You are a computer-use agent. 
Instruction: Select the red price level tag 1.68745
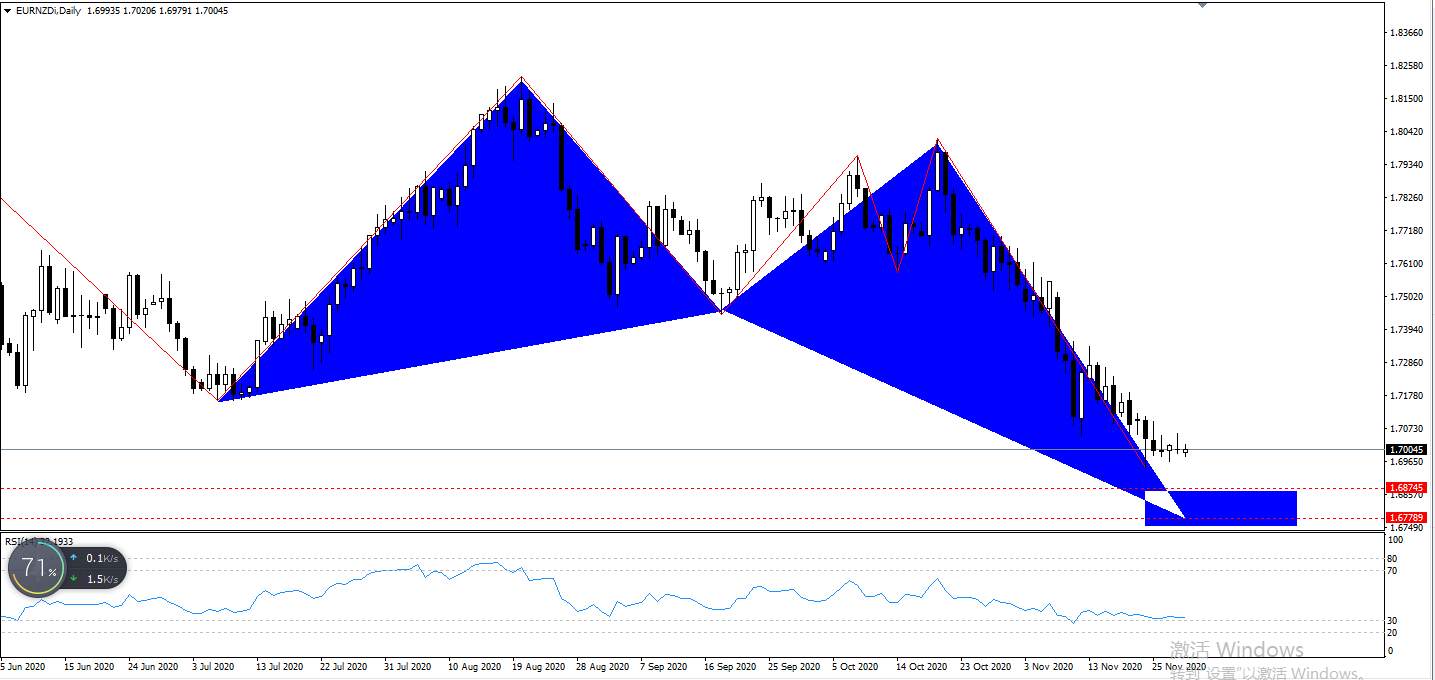pyautogui.click(x=1407, y=488)
